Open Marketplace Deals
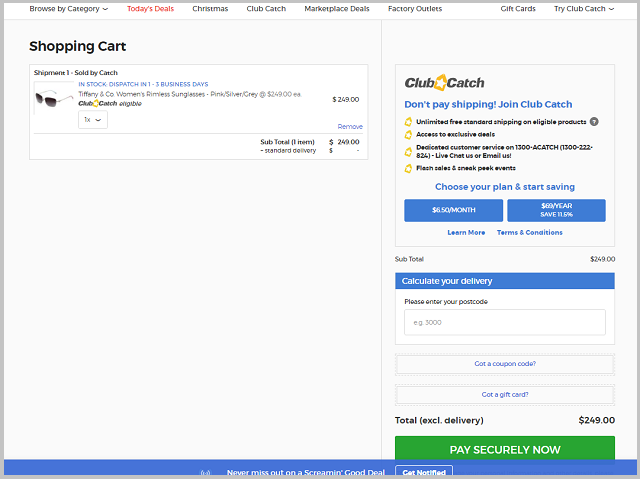640x479 pixels. click(337, 9)
